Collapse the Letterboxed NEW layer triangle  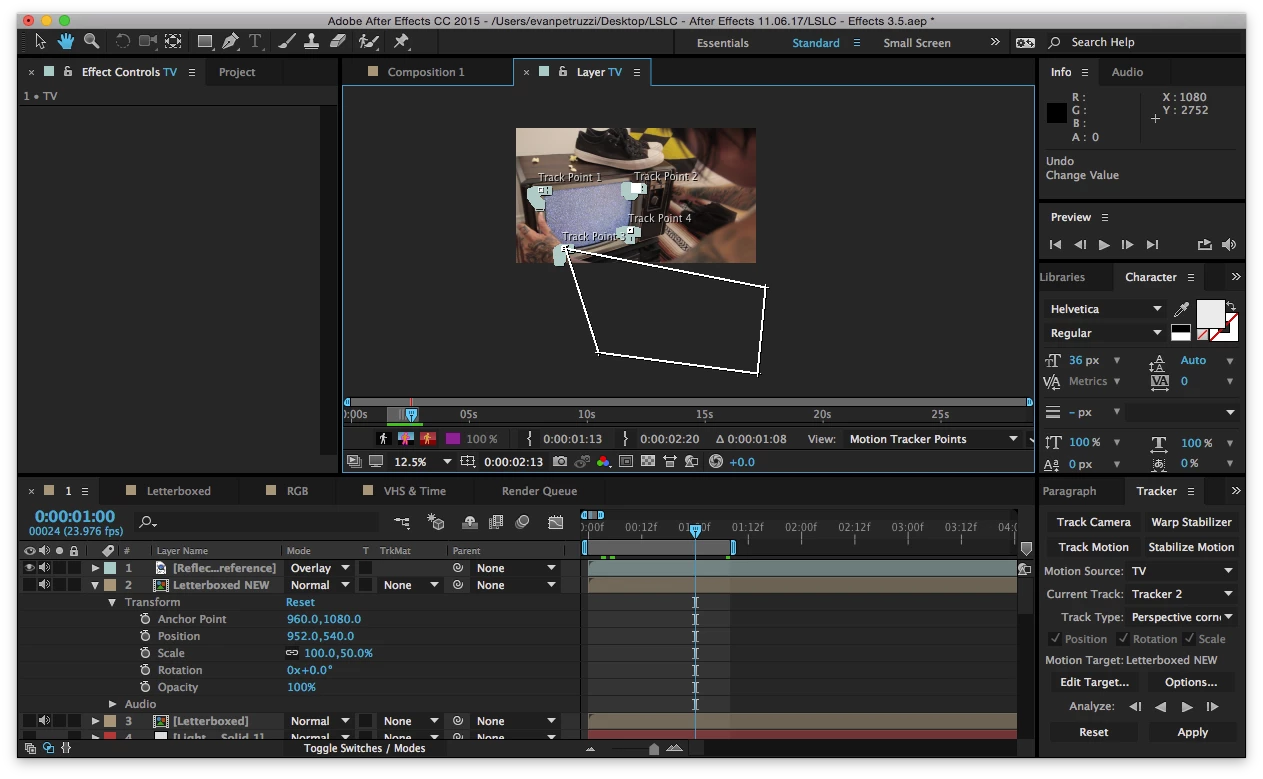click(96, 586)
